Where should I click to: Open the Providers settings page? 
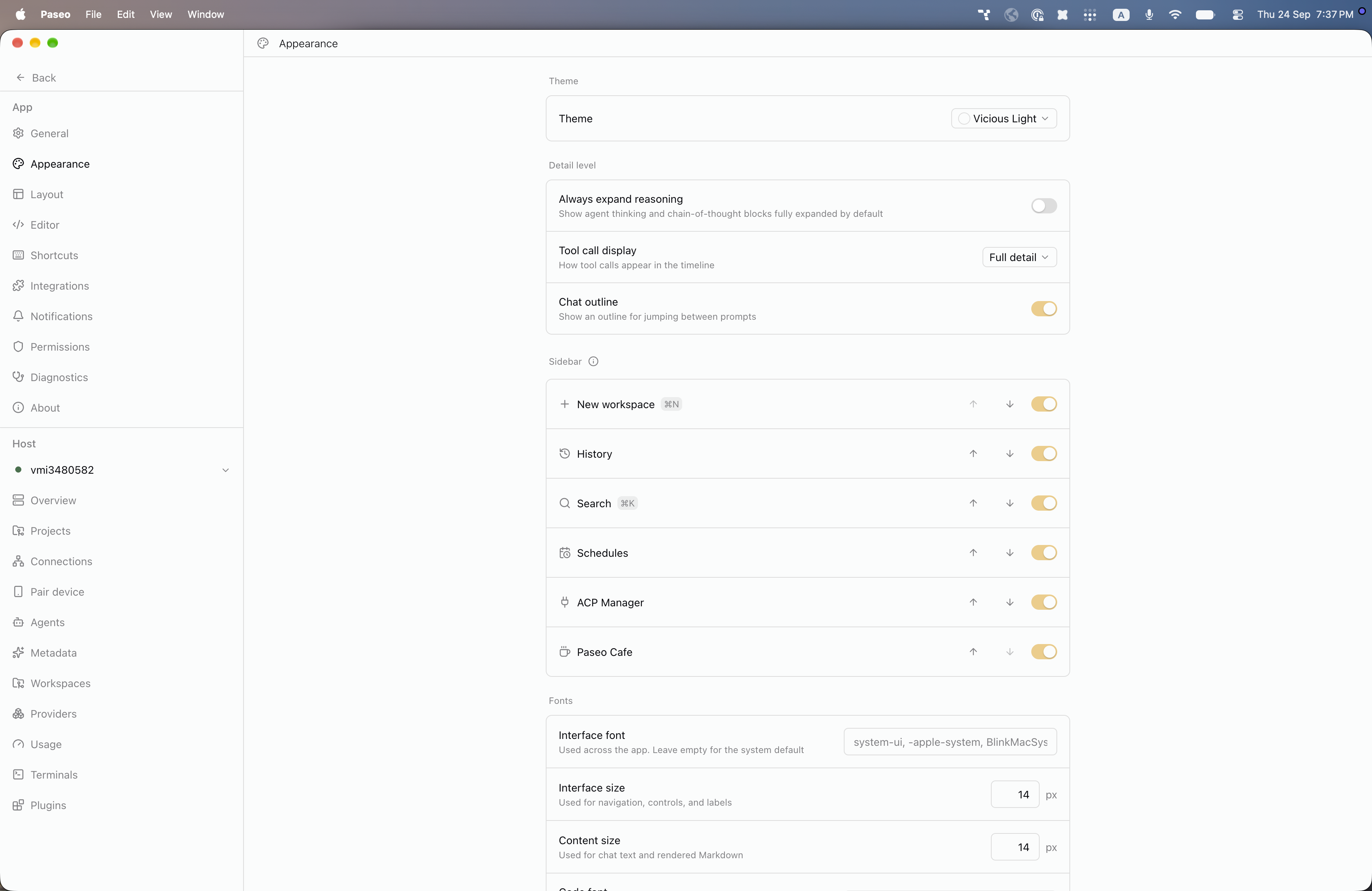coord(121,713)
